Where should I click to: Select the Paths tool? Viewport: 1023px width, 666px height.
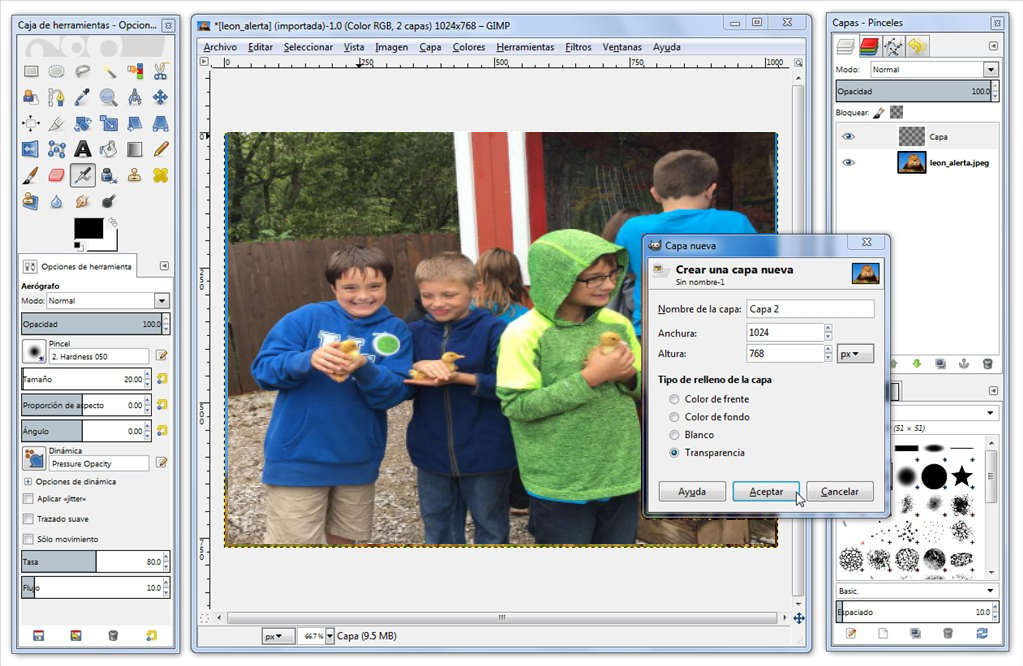tap(56, 97)
